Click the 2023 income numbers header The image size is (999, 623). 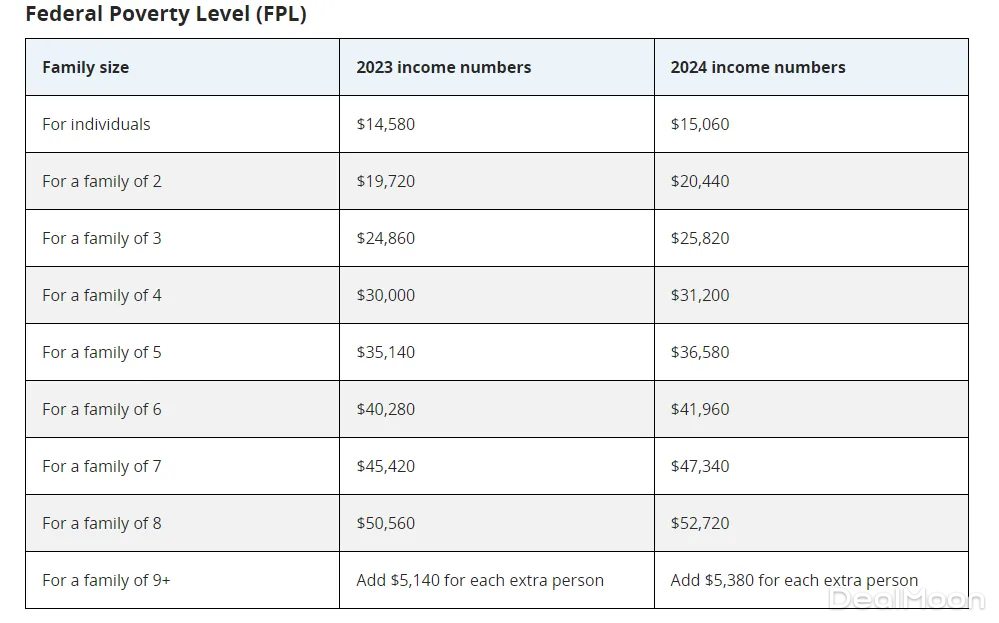tap(443, 67)
